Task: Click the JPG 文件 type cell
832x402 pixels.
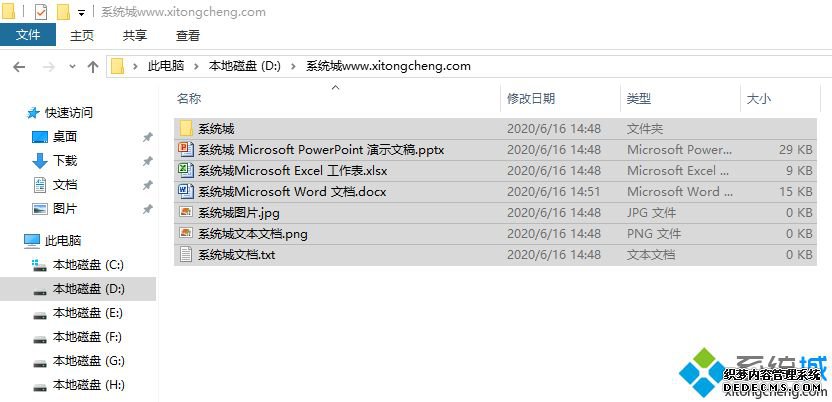Action: (652, 213)
